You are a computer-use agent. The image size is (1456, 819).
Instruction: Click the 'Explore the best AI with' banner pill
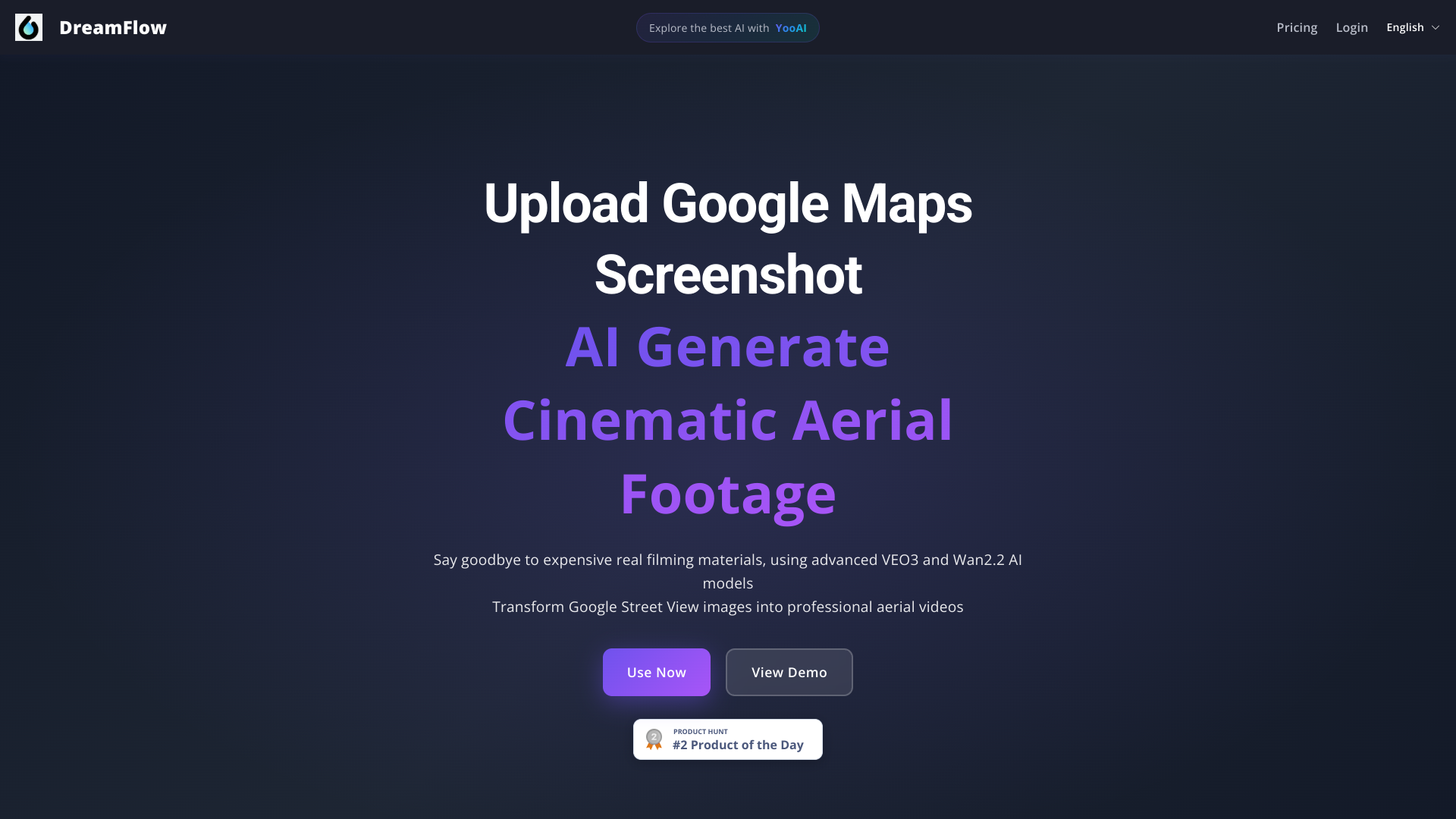(708, 28)
